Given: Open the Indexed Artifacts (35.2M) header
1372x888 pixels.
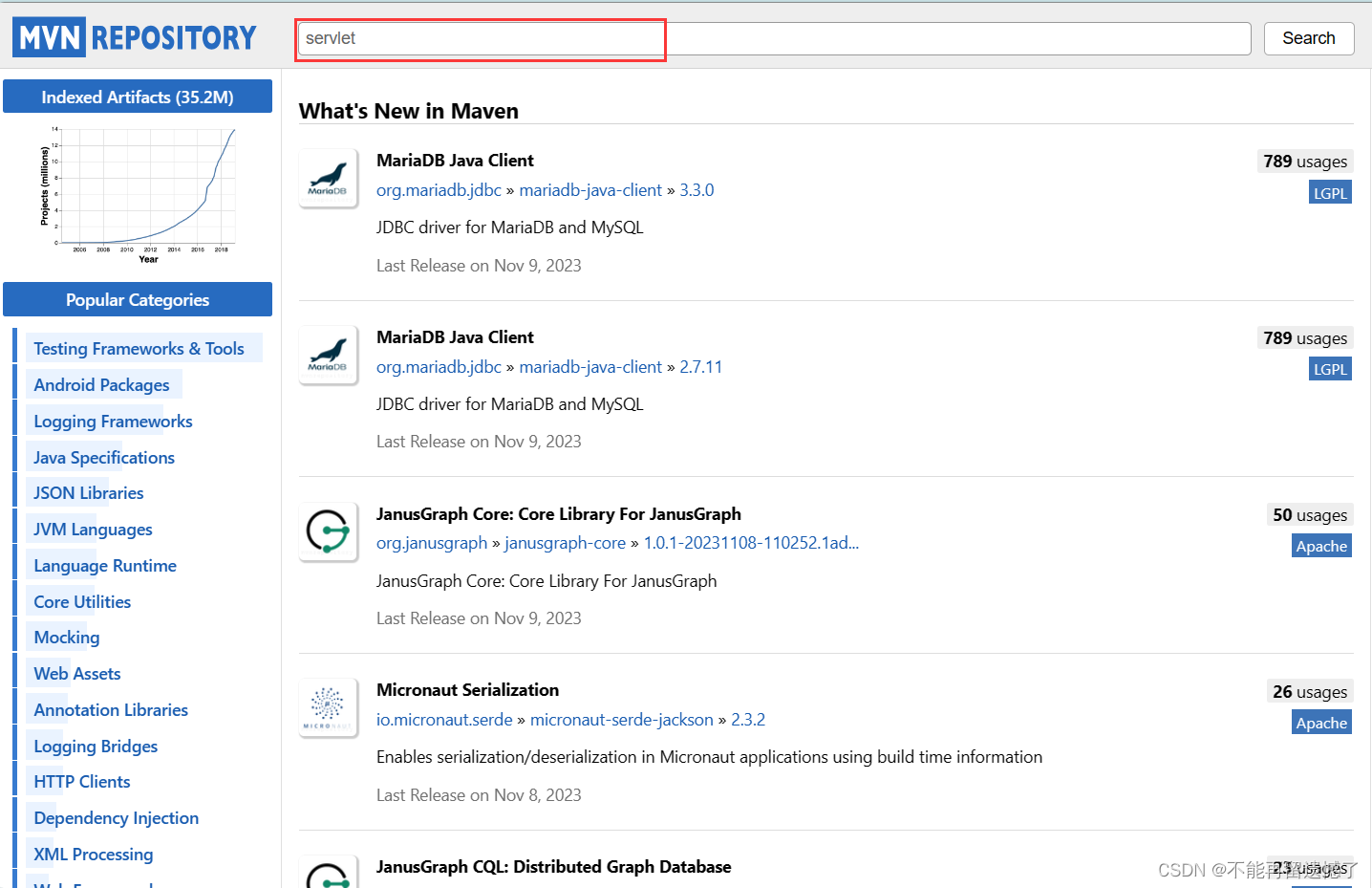Looking at the screenshot, I should click(x=138, y=97).
